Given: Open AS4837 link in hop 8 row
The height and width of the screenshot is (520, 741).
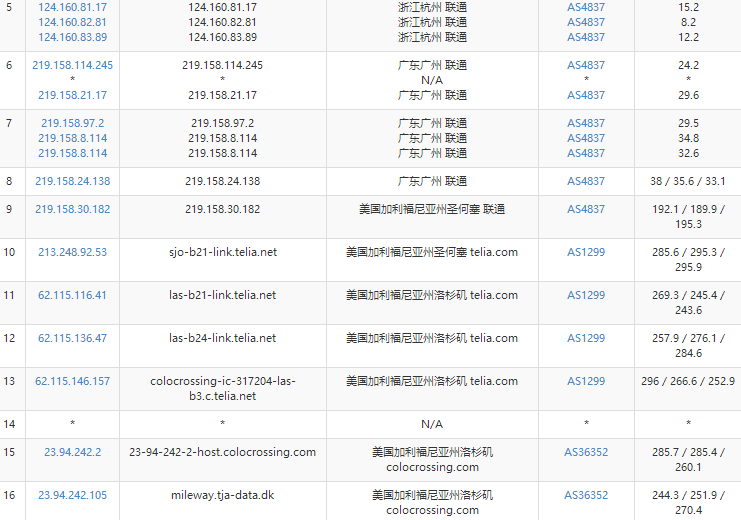Looking at the screenshot, I should 586,182.
